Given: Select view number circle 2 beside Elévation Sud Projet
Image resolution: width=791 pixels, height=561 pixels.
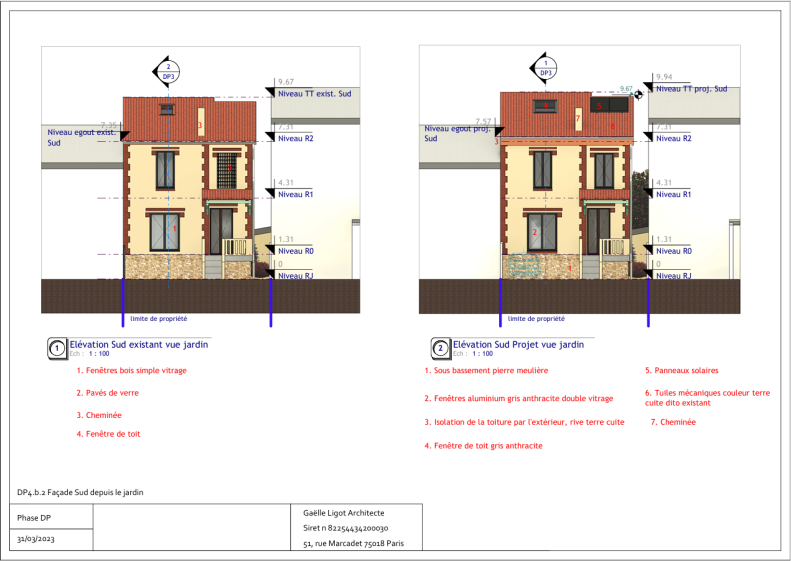Looking at the screenshot, I should point(440,348).
